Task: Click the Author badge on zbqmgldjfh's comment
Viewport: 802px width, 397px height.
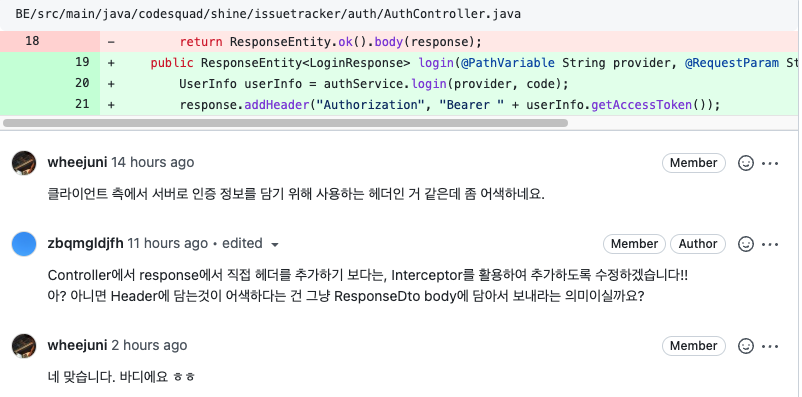Action: (698, 244)
